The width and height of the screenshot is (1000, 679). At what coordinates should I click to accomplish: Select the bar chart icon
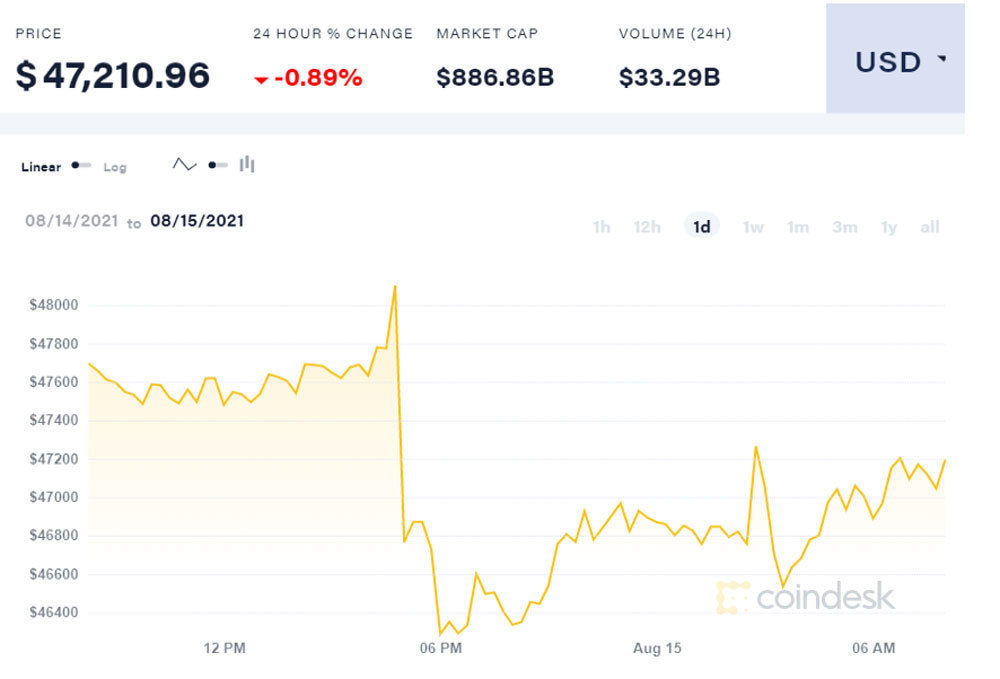[x=246, y=163]
